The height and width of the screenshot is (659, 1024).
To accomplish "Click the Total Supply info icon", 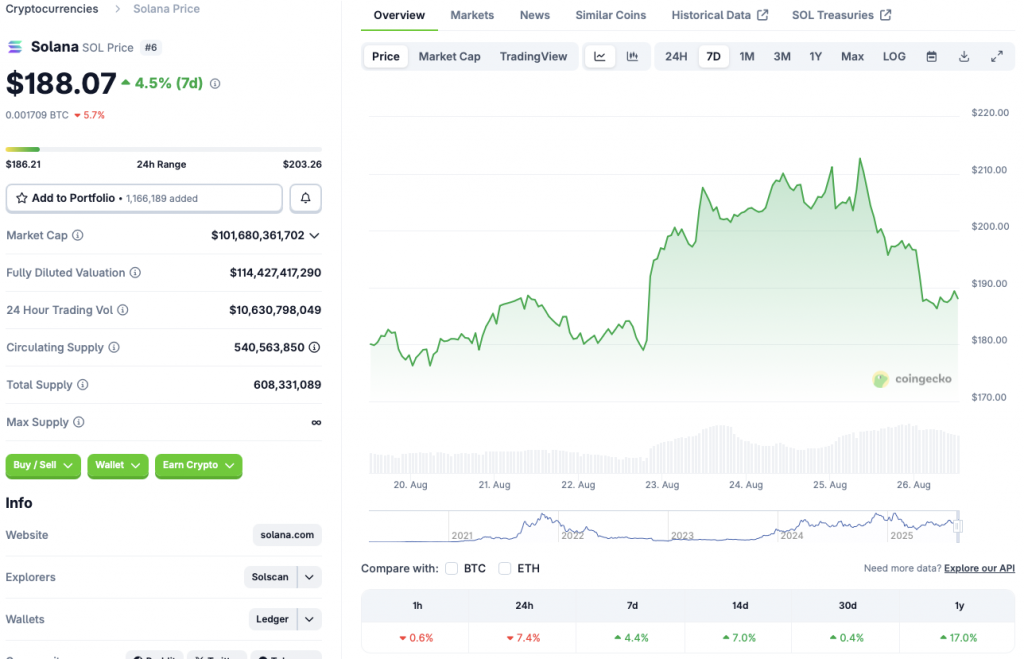I will click(x=83, y=385).
